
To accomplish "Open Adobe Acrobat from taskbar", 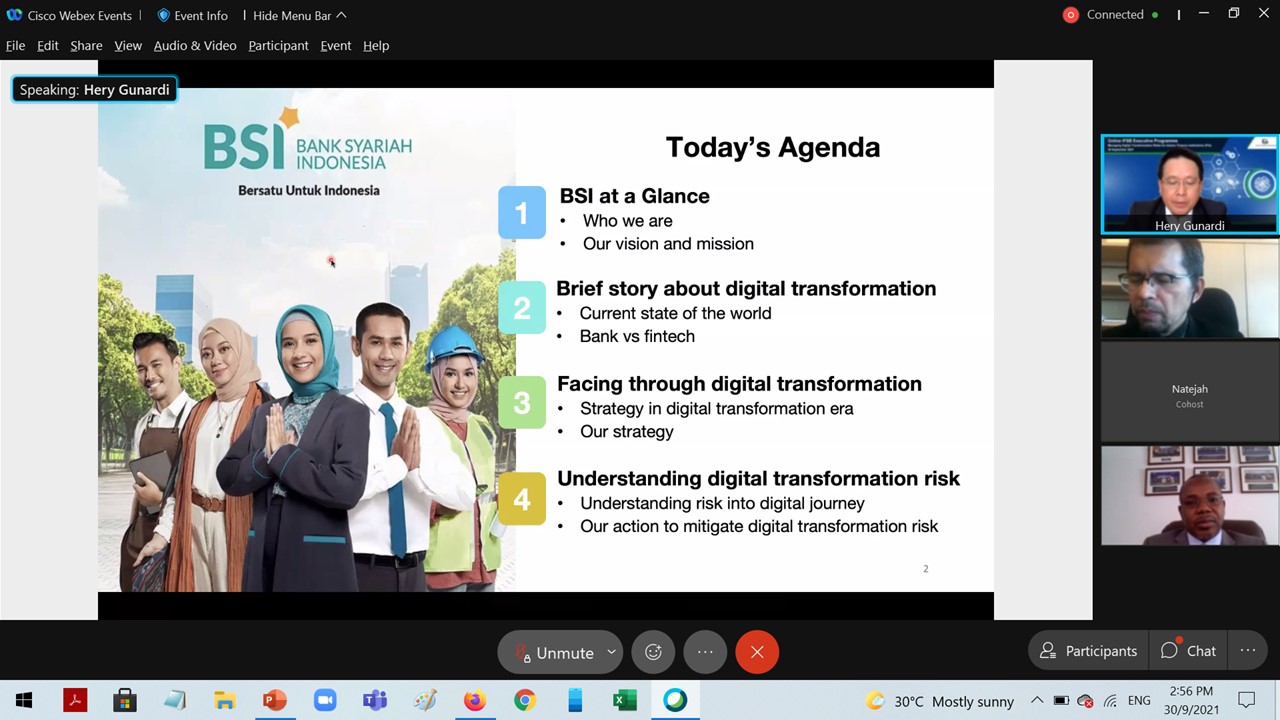I will click(x=75, y=701).
